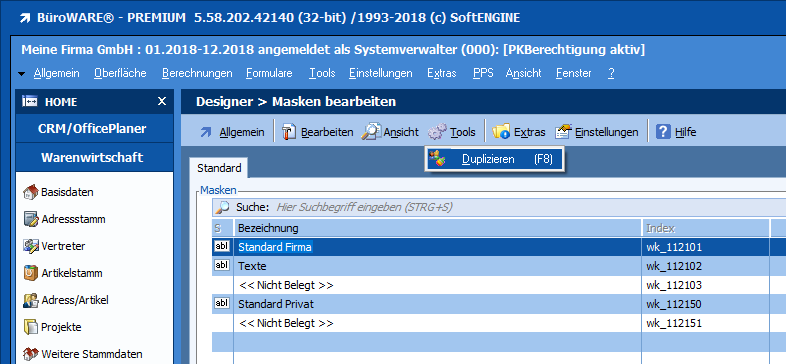Viewport: 786px width, 364px height.
Task: Open Ansicht in the Designer toolbar
Action: point(401,132)
